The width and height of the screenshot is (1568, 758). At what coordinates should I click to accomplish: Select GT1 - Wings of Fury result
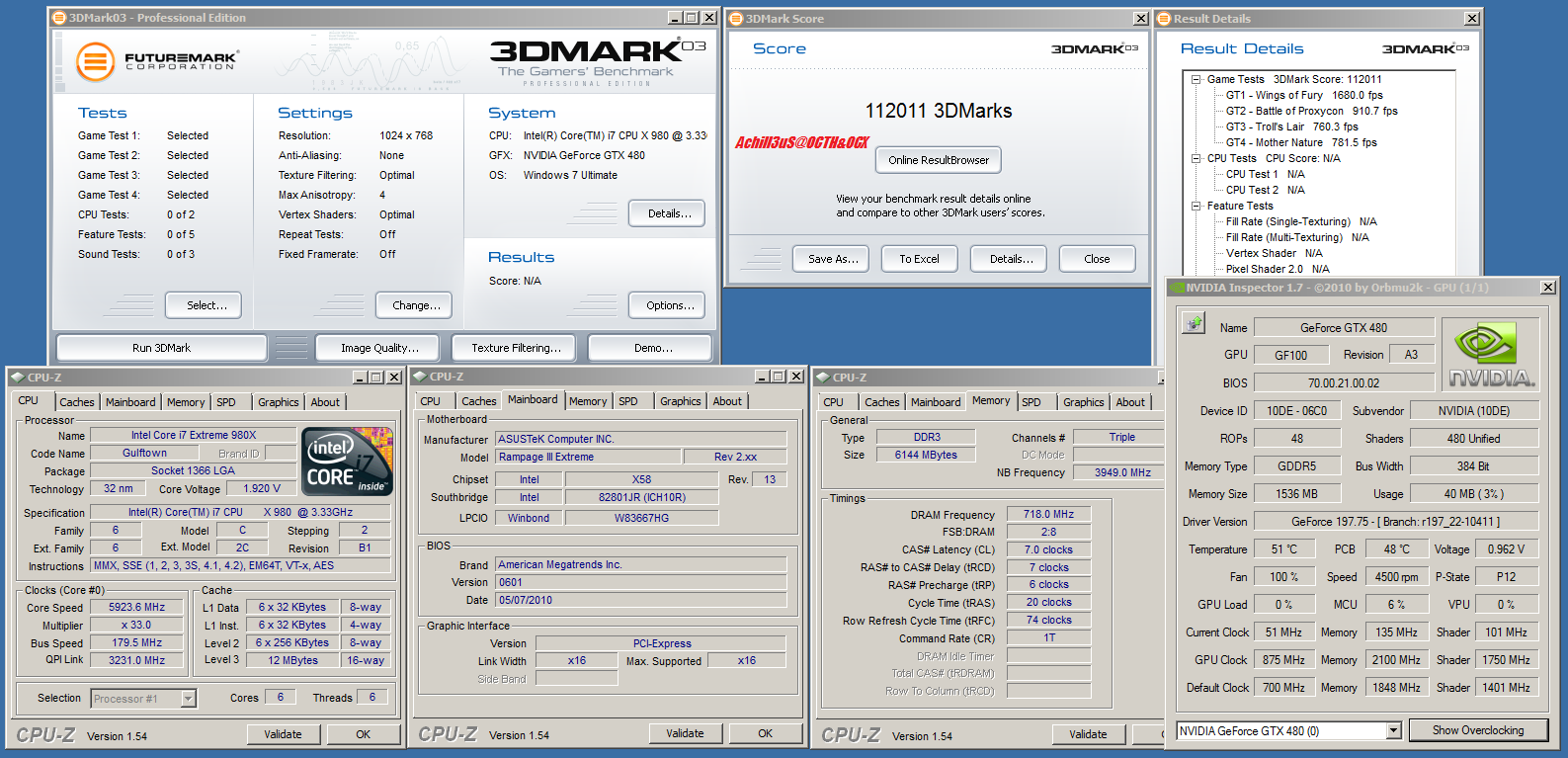pos(1304,95)
